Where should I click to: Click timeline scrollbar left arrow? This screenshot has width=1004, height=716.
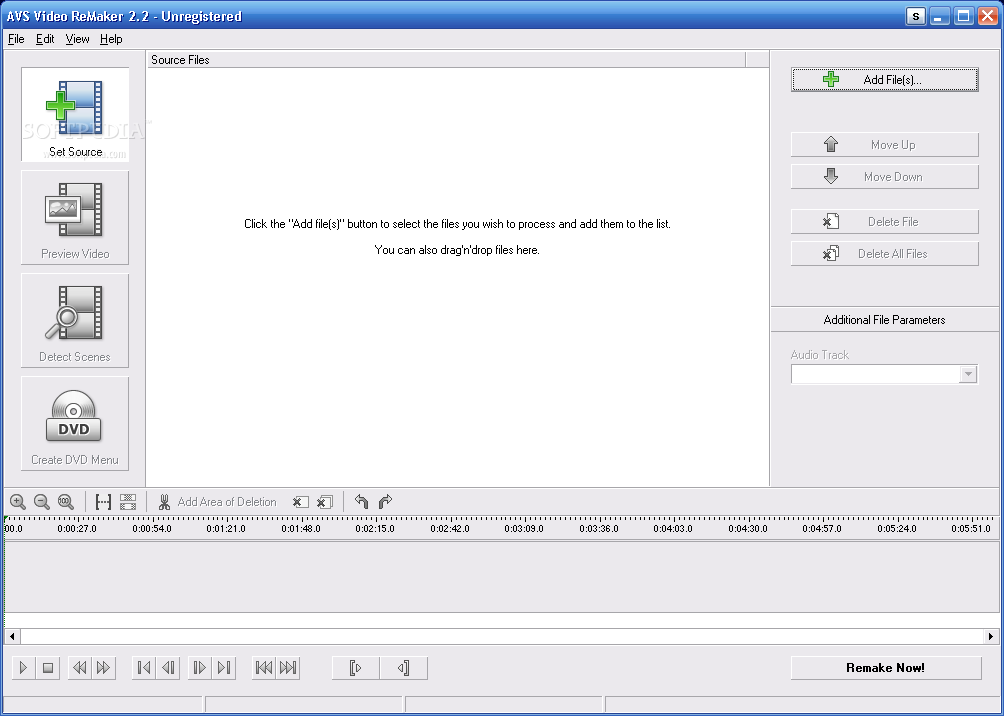(12, 637)
